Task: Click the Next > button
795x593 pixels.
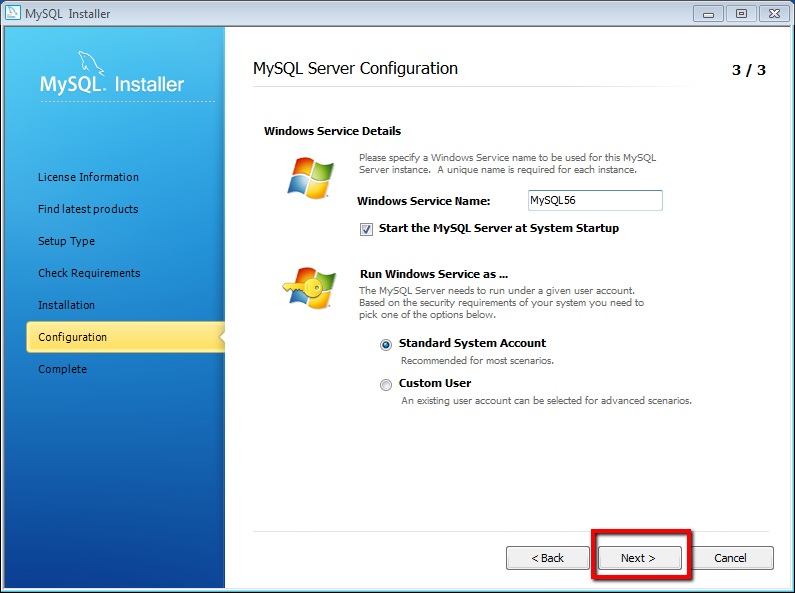Action: pyautogui.click(x=639, y=558)
